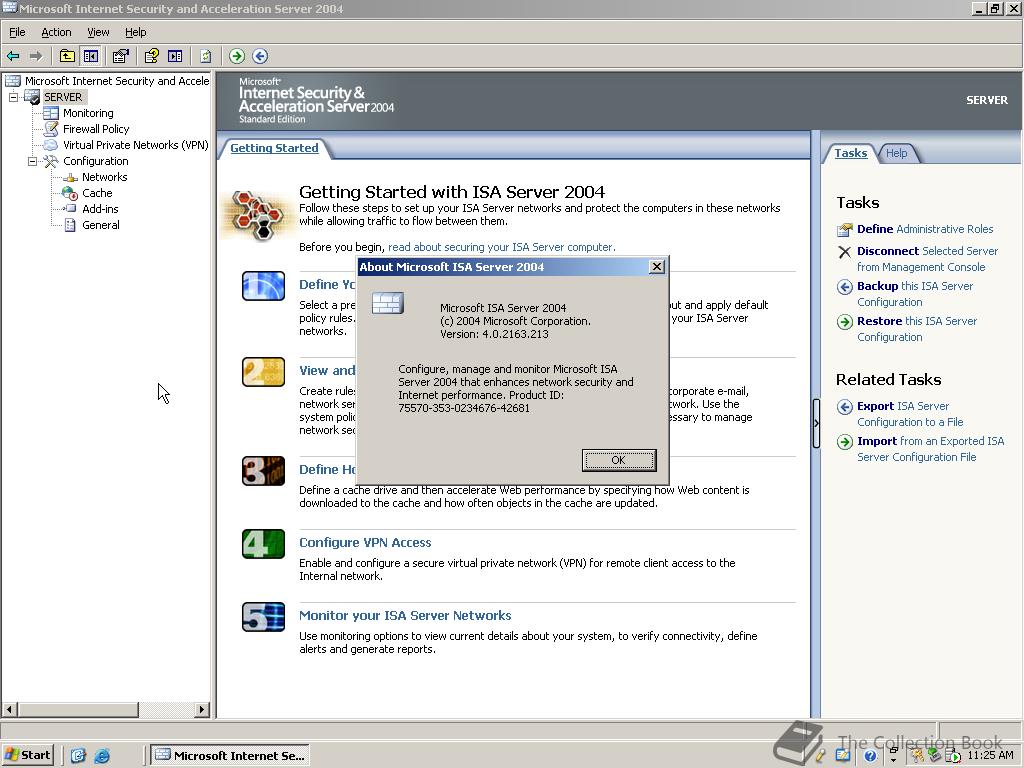Select Virtual Private Networks (VPN) node
Viewport: 1024px width, 768px height.
click(135, 145)
